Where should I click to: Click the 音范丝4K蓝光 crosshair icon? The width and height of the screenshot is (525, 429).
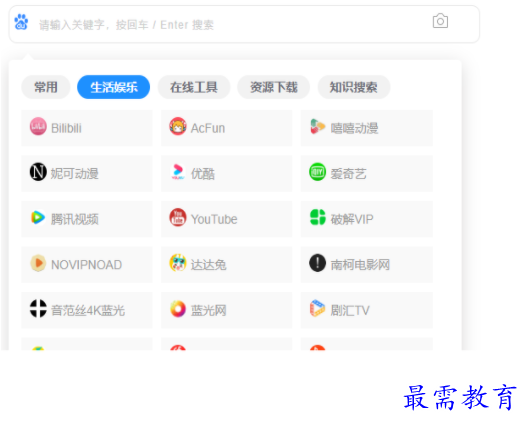(38, 308)
